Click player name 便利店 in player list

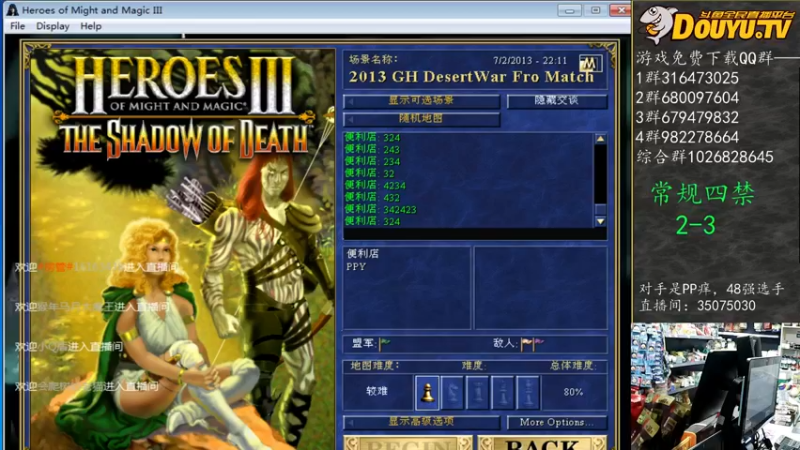363,254
